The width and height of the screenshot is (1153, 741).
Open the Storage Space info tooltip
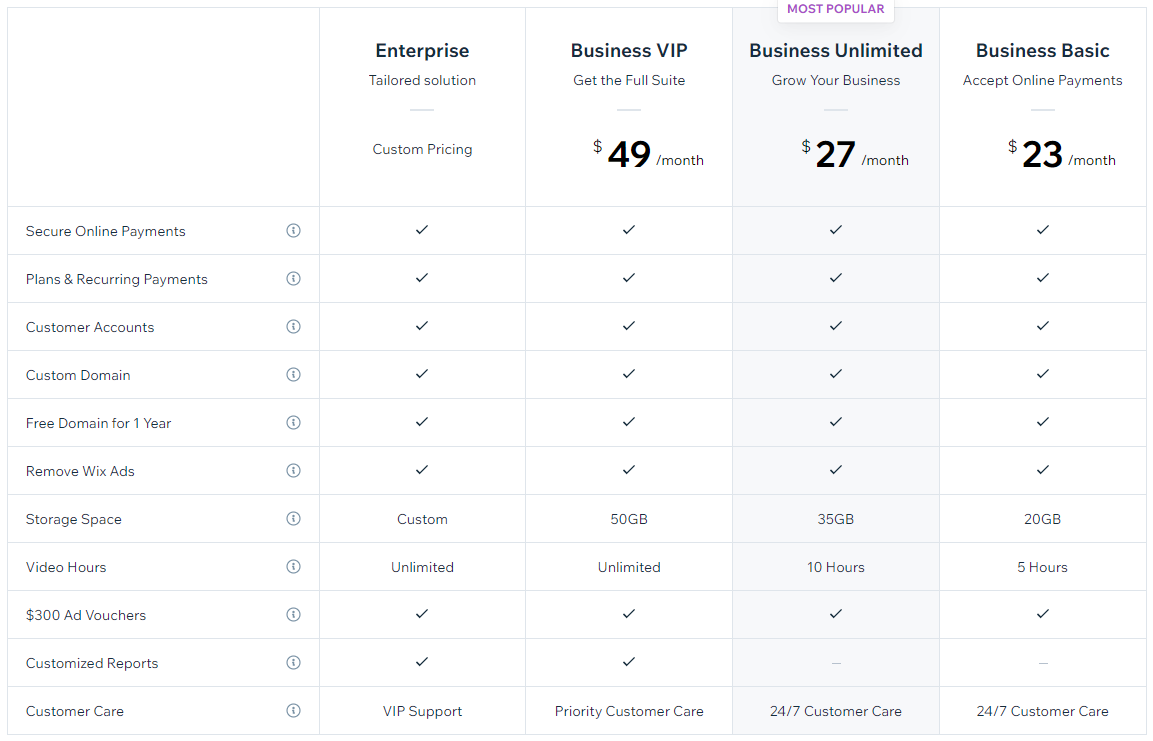[x=293, y=518]
